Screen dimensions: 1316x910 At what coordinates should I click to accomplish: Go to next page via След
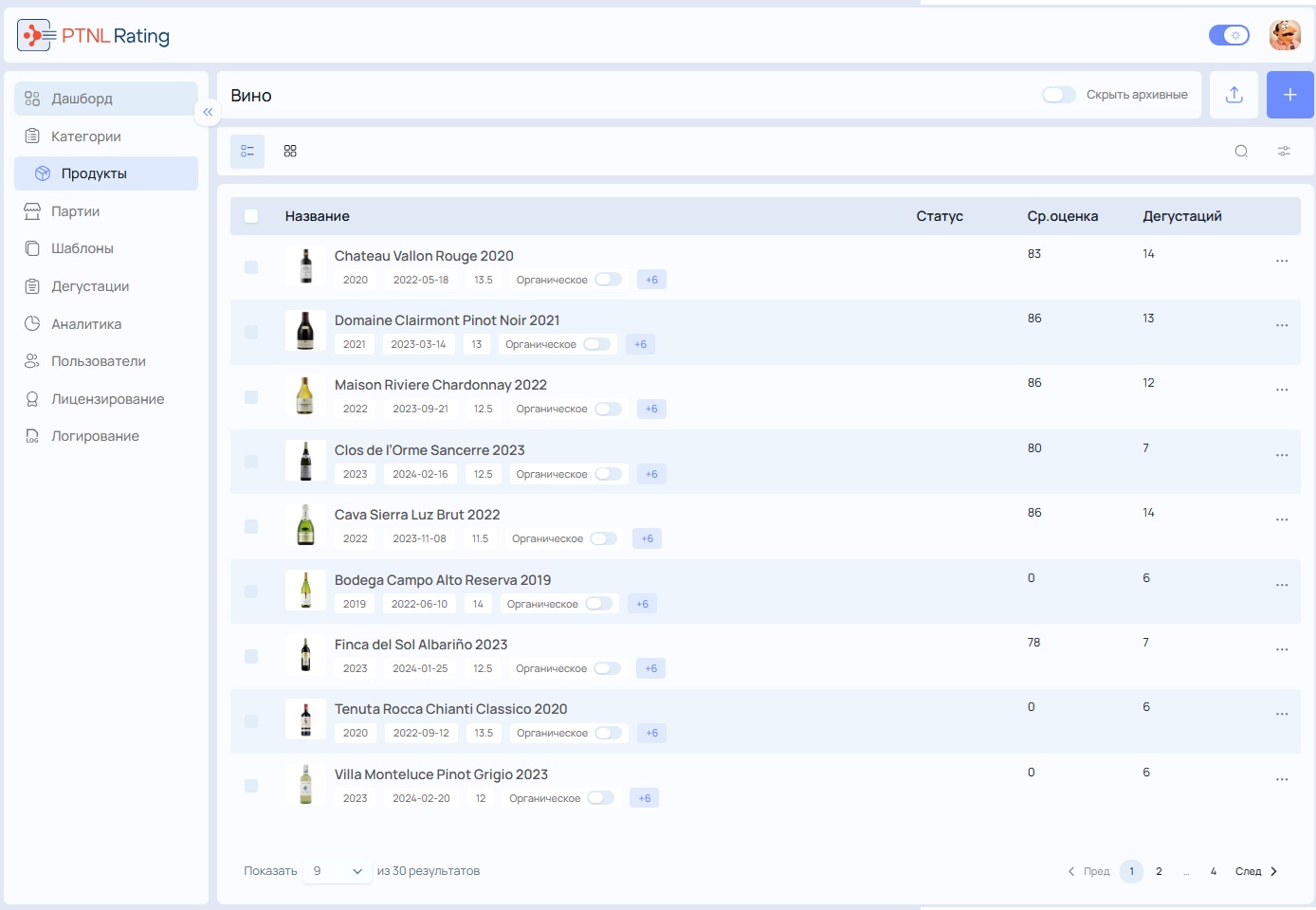point(1256,871)
